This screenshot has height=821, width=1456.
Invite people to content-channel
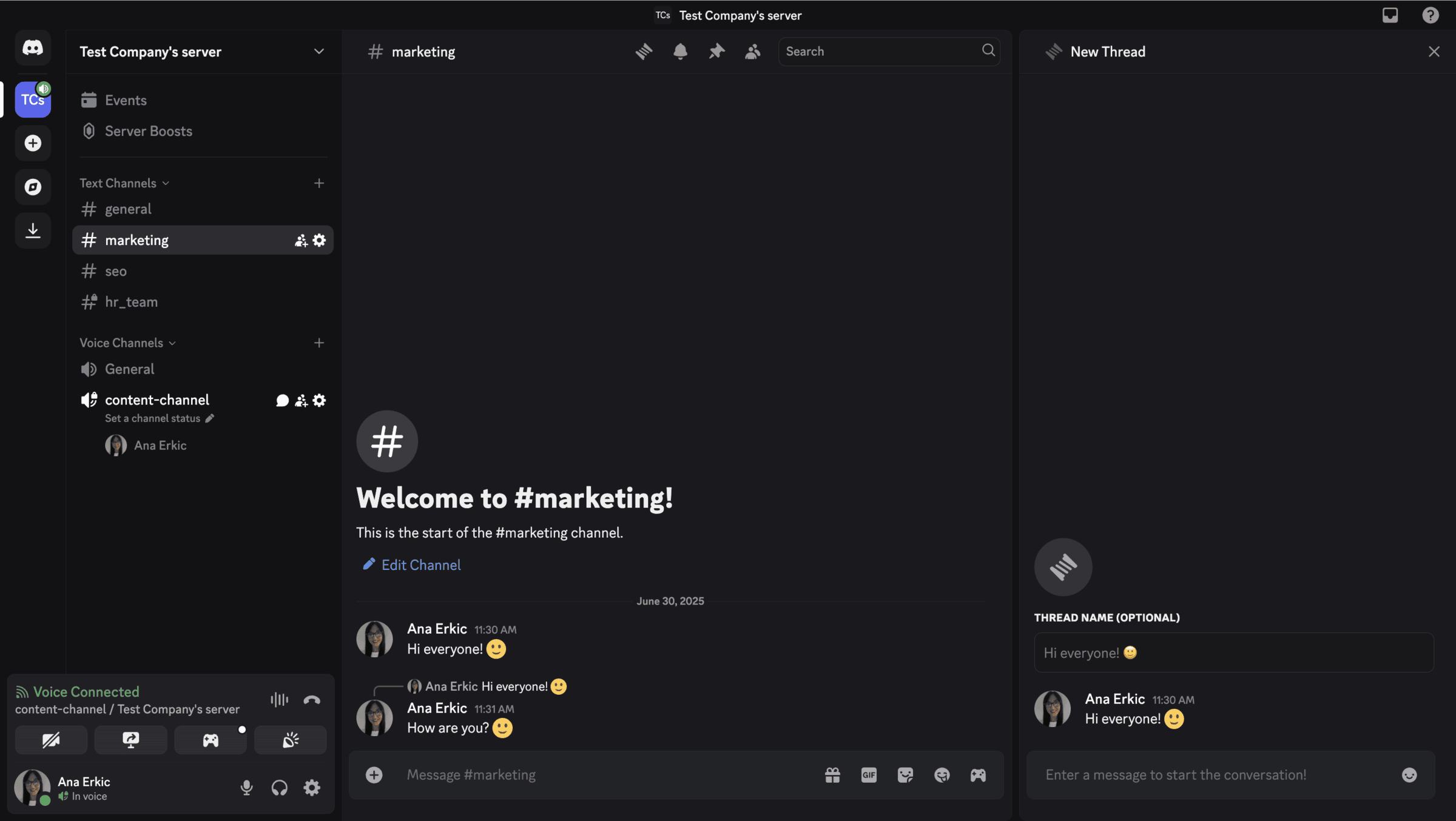click(301, 401)
